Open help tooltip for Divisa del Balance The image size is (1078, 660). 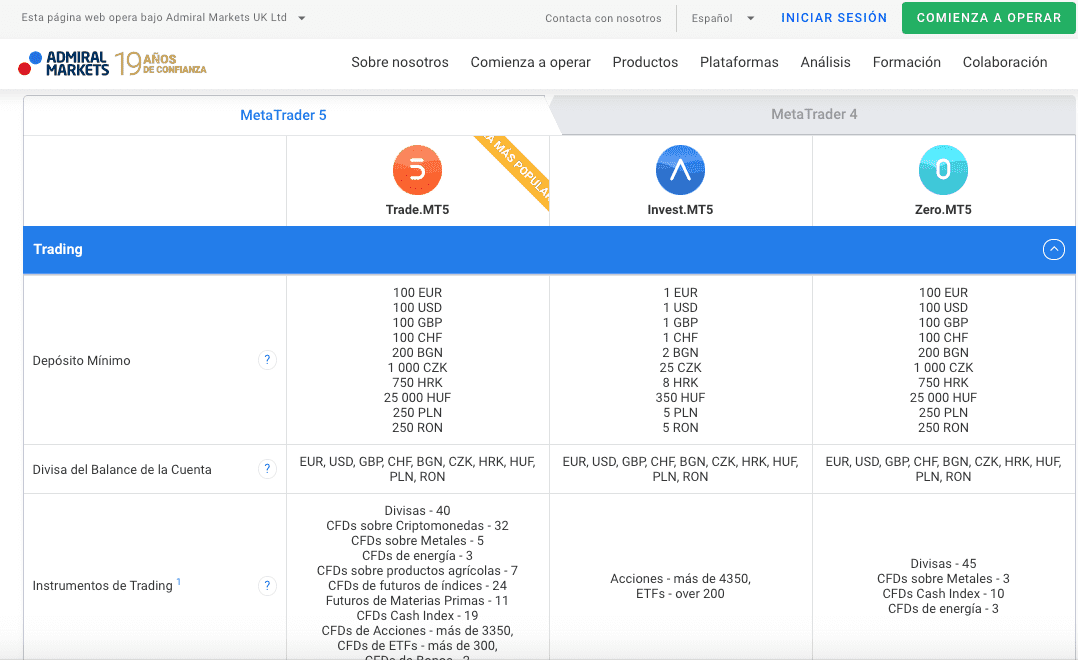pyautogui.click(x=267, y=469)
